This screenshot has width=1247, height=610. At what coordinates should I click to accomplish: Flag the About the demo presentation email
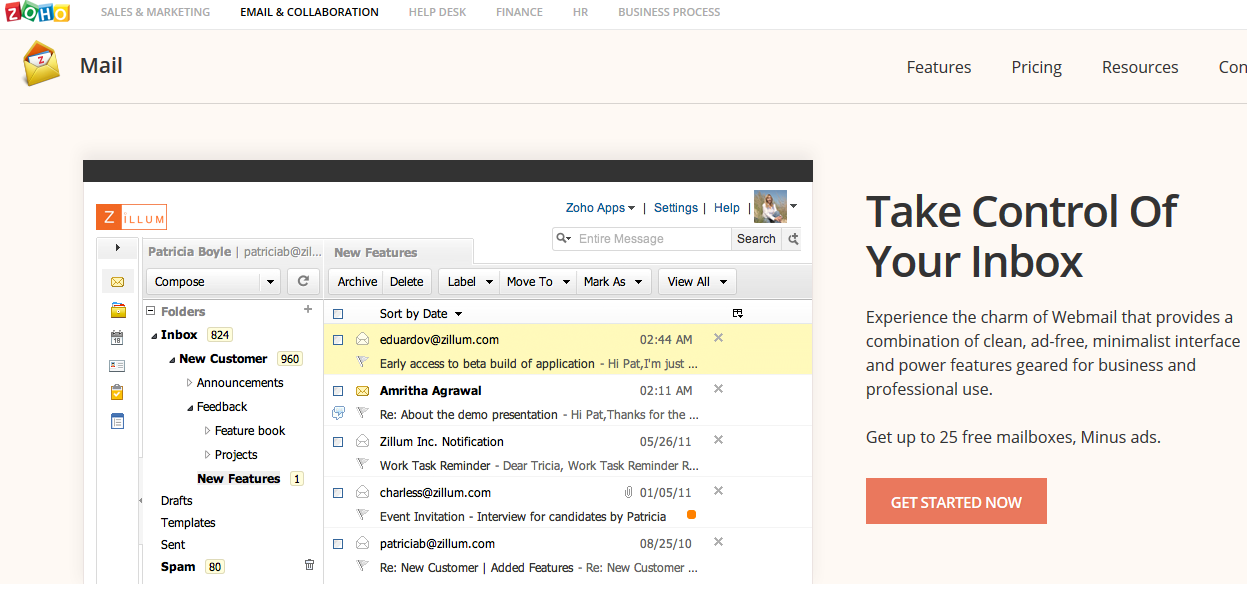coord(362,413)
